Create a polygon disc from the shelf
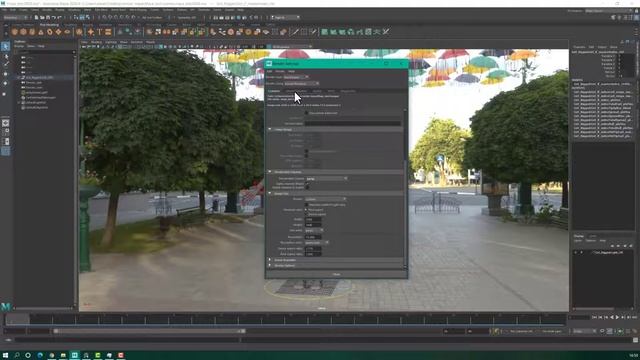640x360 pixels. tap(67, 32)
